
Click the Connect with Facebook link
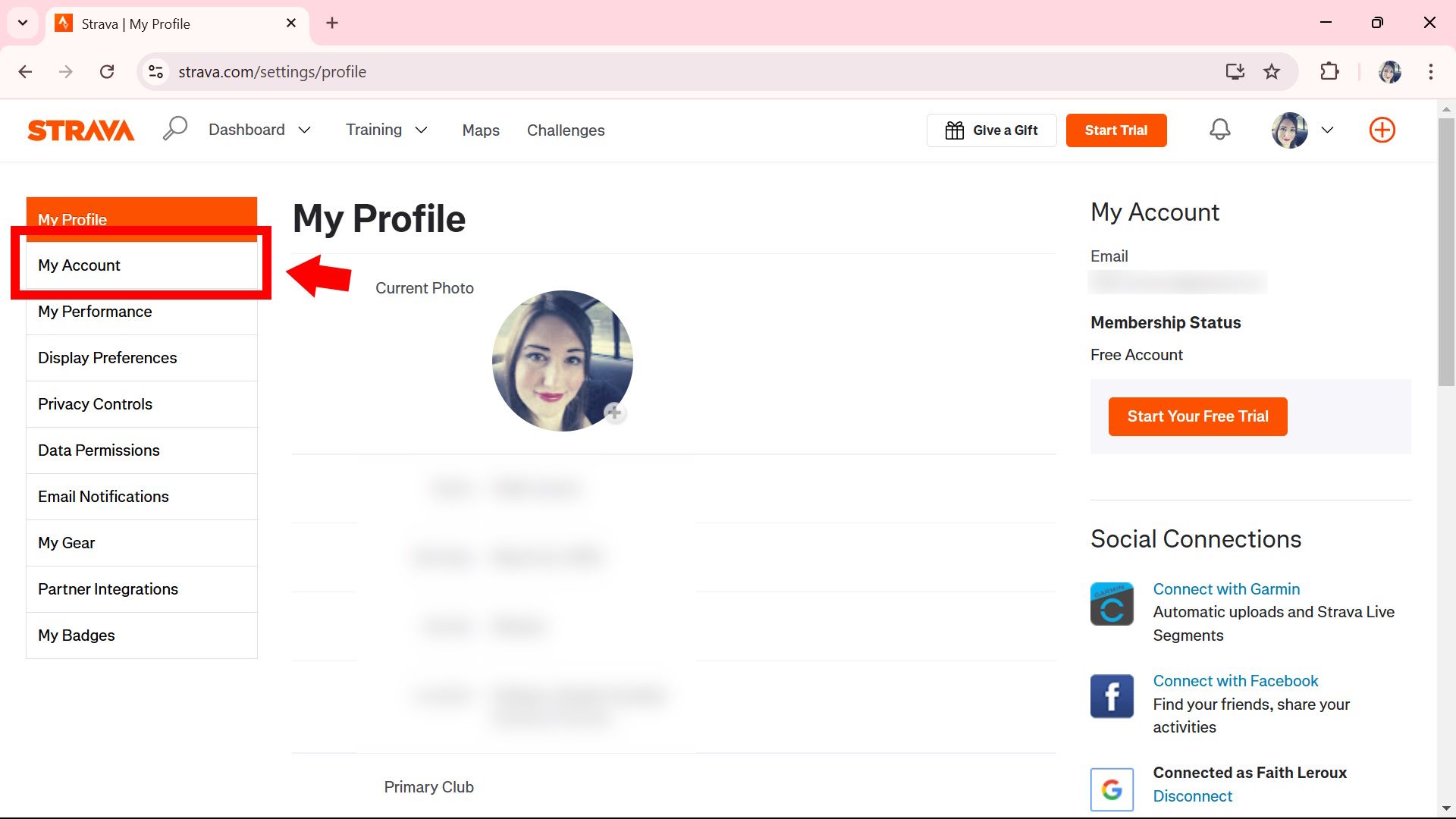click(x=1236, y=681)
